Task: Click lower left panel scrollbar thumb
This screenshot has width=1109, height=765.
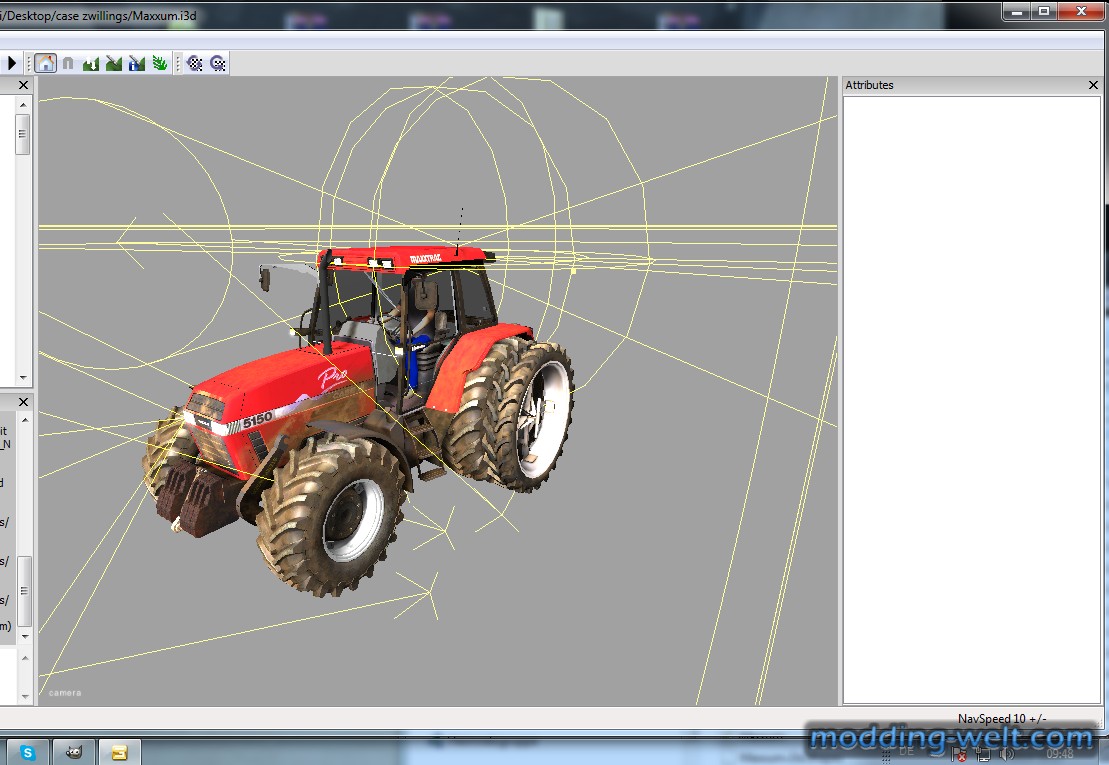Action: (24, 591)
